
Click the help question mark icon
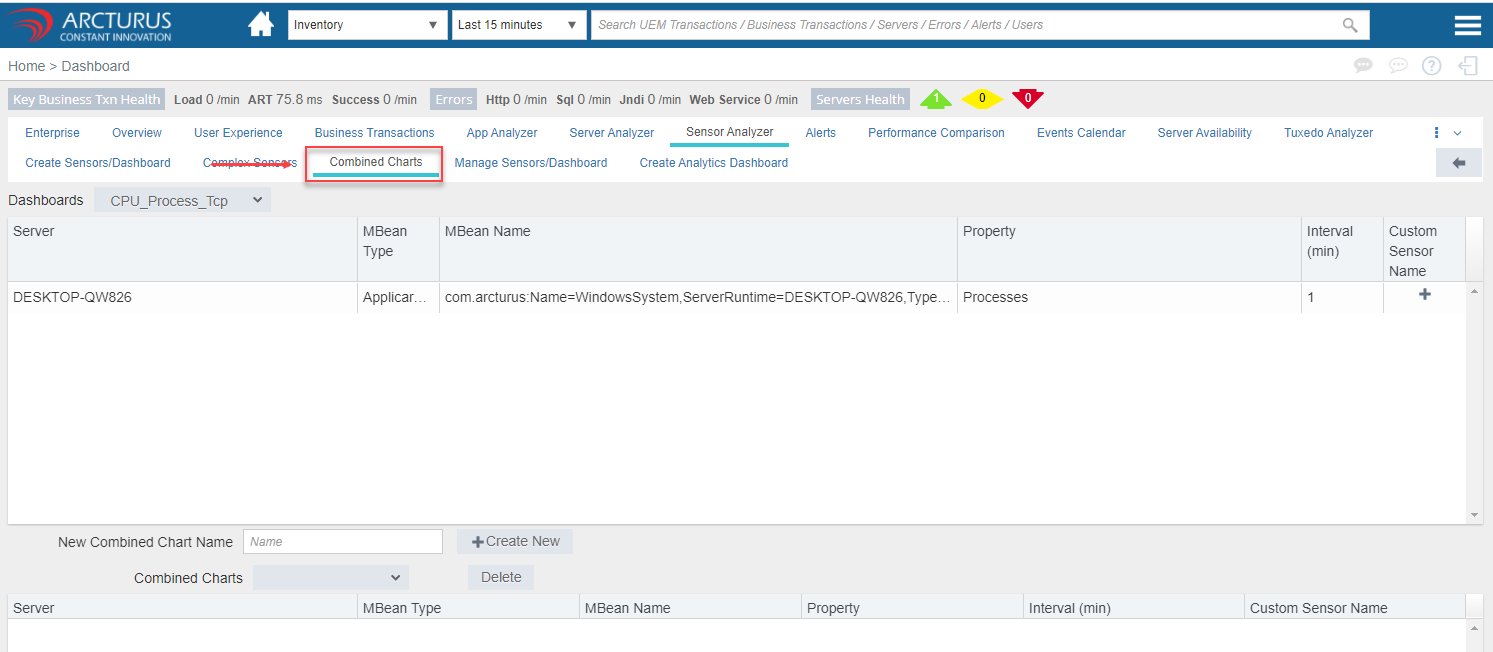tap(1432, 66)
